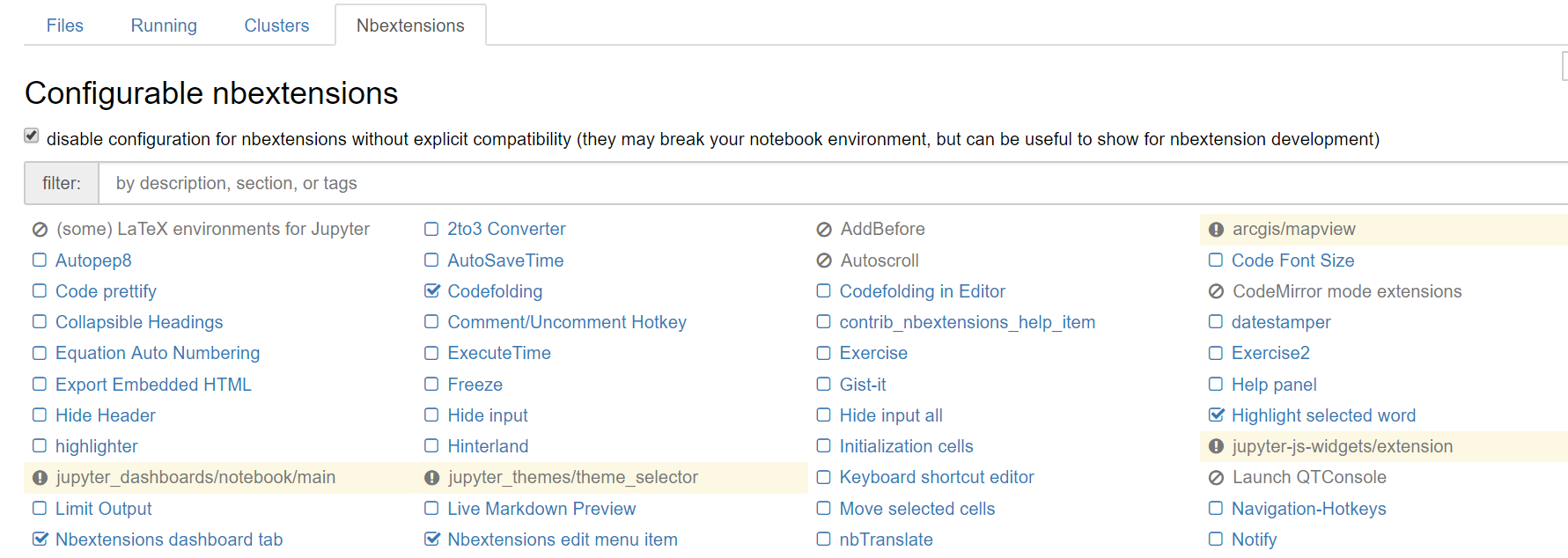The width and height of the screenshot is (1568, 558).
Task: Select the Code Font Size extension link
Action: point(1292,261)
